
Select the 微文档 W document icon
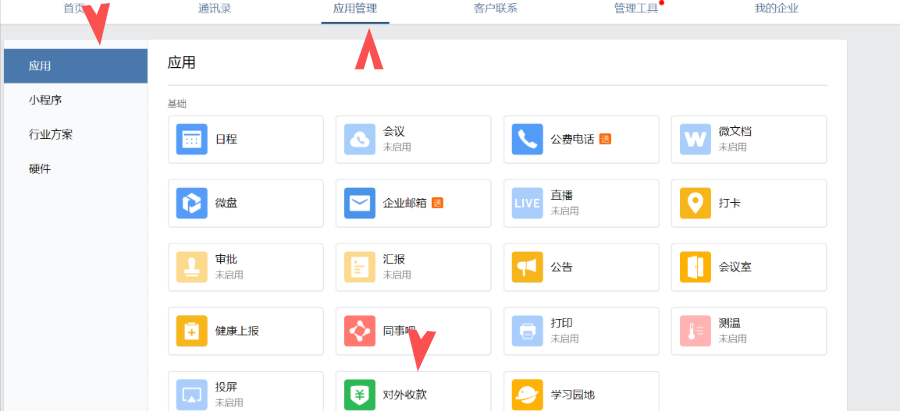click(695, 139)
